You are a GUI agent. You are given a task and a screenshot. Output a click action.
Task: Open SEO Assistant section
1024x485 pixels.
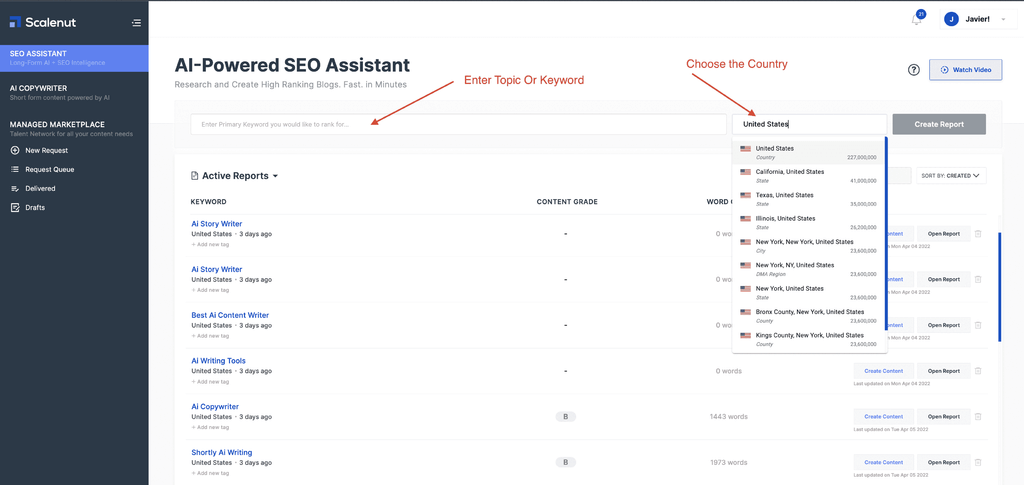[x=74, y=58]
